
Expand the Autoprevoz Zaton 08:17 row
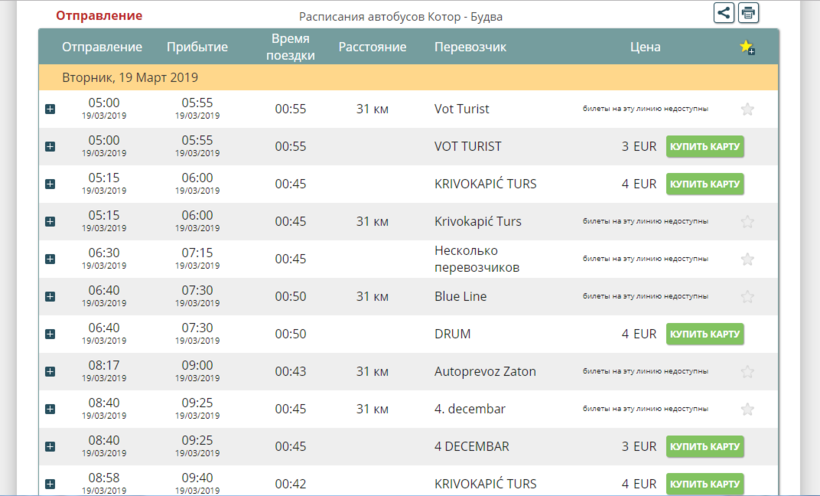tap(50, 372)
